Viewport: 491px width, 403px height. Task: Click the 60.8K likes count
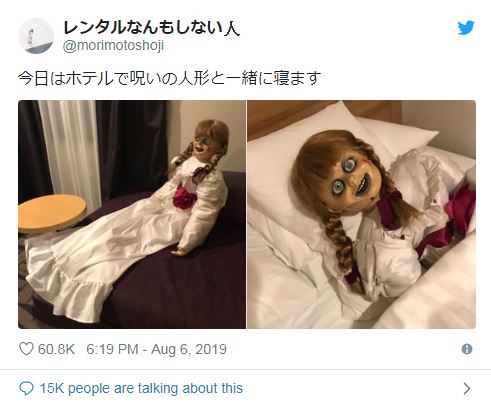[x=56, y=349]
